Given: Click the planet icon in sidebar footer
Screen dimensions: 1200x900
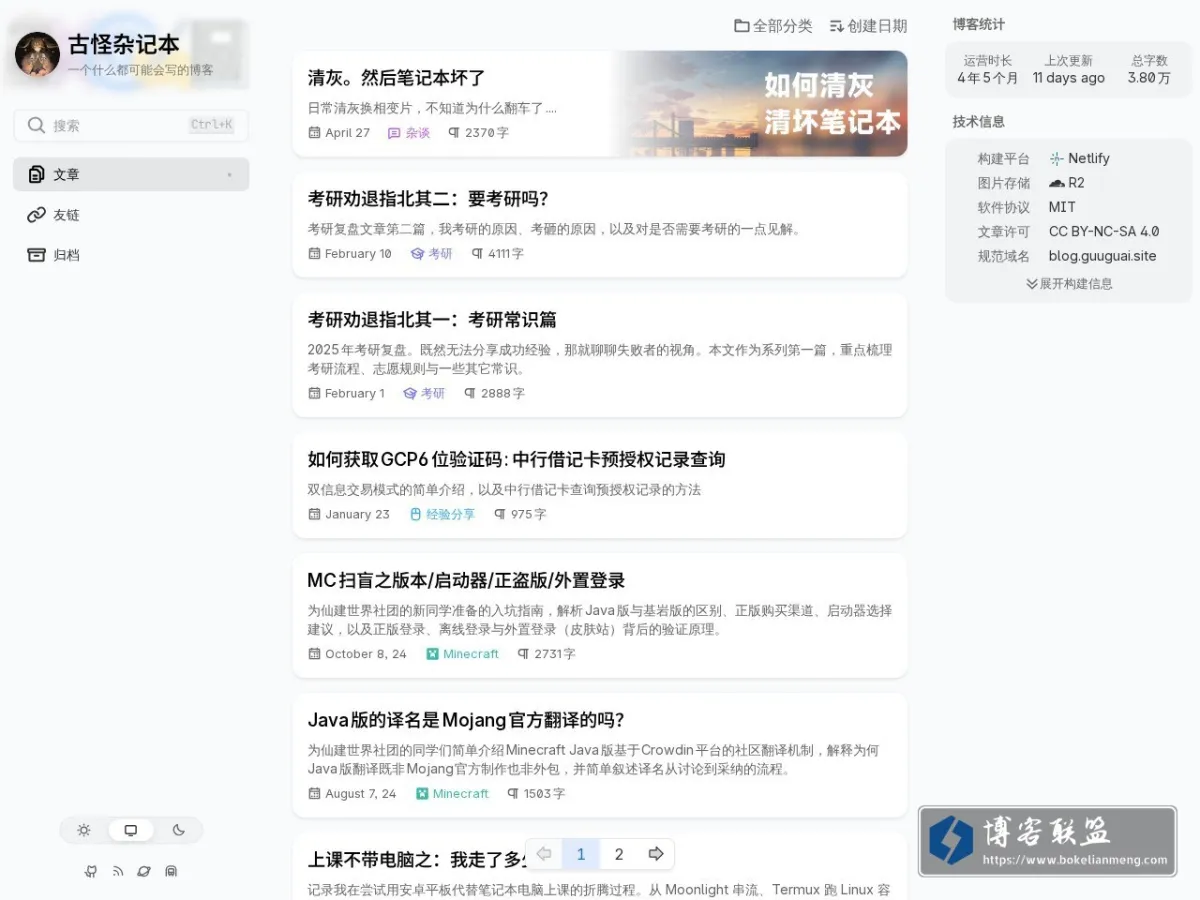Looking at the screenshot, I should click(144, 871).
